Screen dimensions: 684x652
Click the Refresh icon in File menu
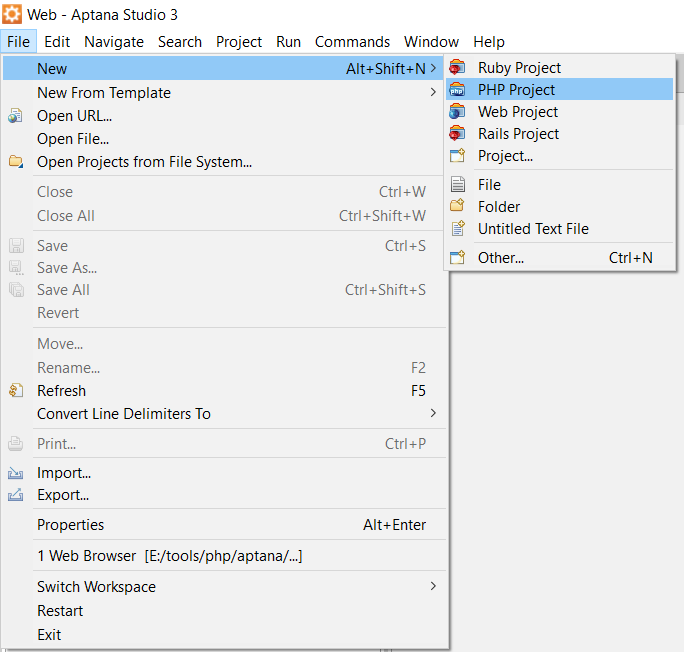click(16, 390)
